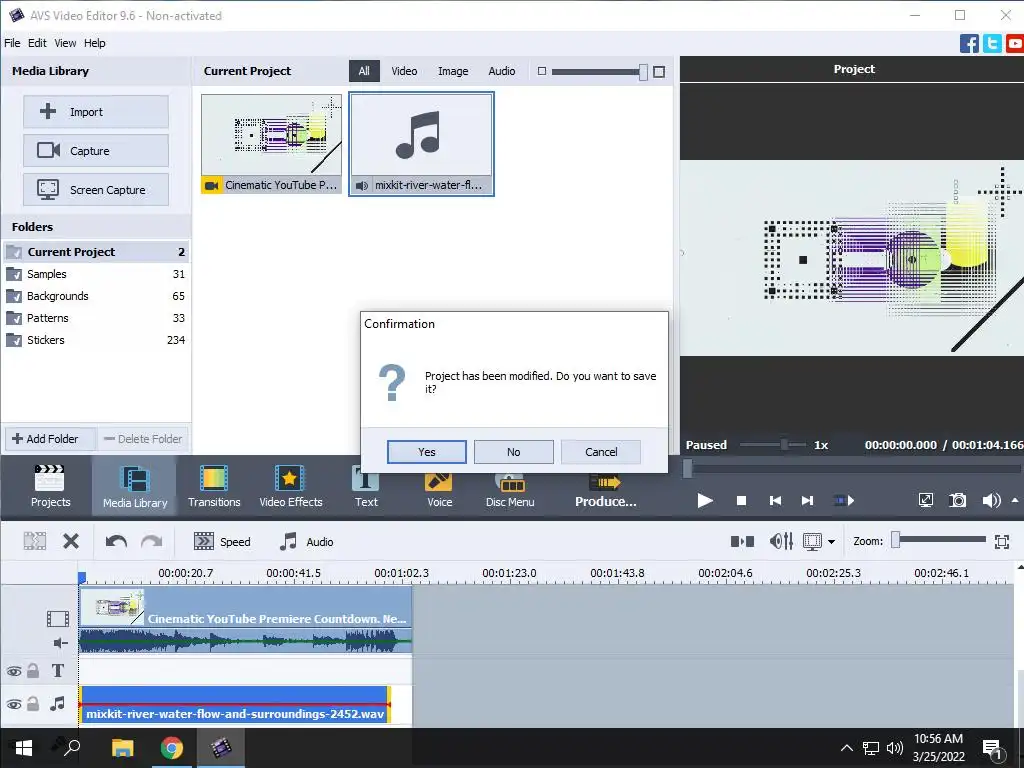Viewport: 1024px width, 768px height.
Task: Click the video audio line speaker icon
Action: pyautogui.click(x=60, y=643)
